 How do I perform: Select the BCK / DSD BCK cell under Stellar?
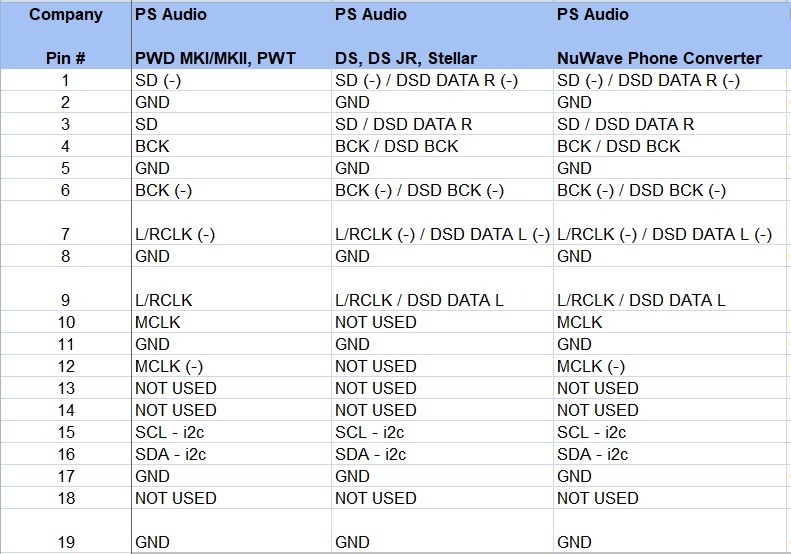pos(442,146)
